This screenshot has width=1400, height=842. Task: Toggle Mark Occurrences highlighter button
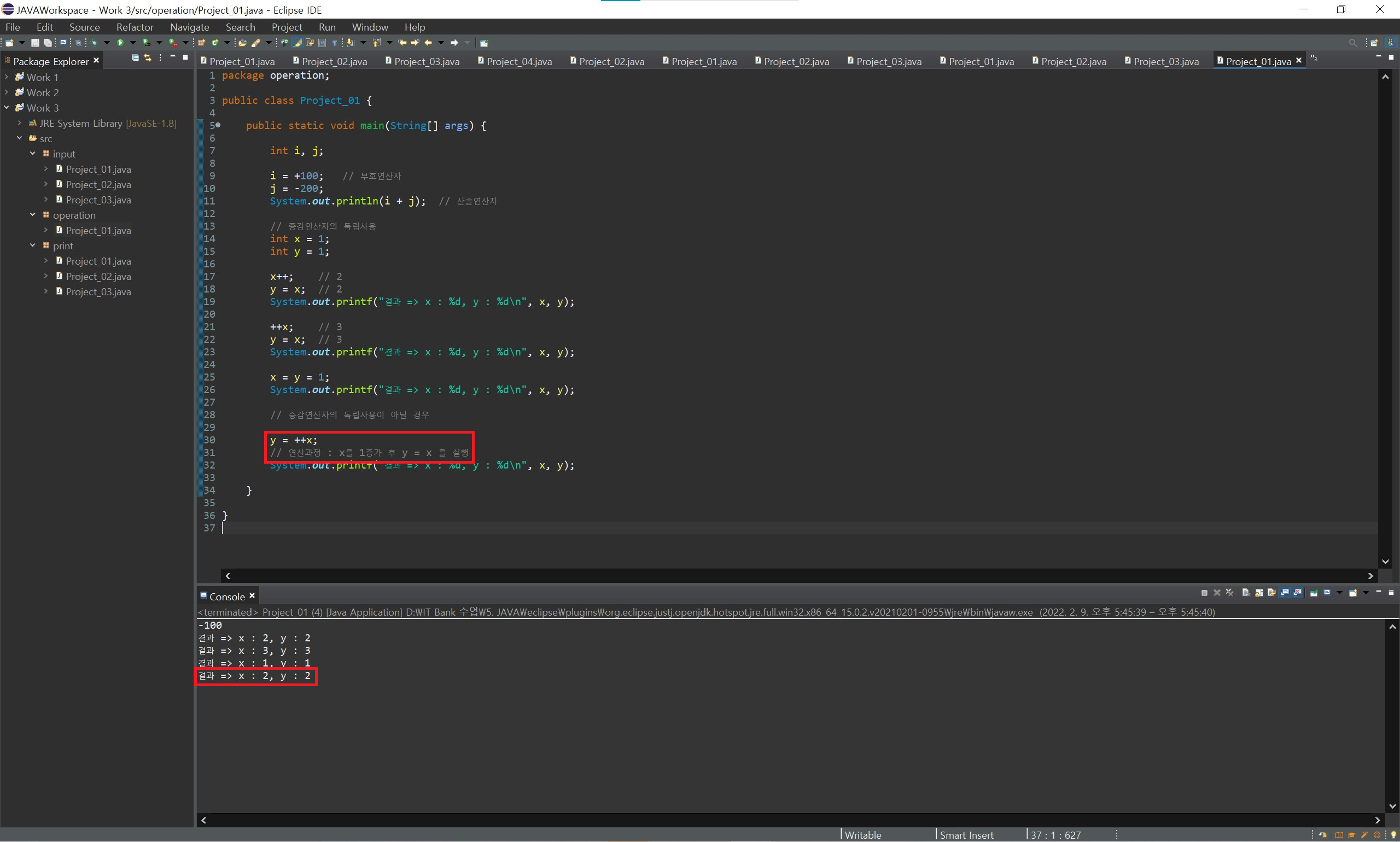coord(297,43)
